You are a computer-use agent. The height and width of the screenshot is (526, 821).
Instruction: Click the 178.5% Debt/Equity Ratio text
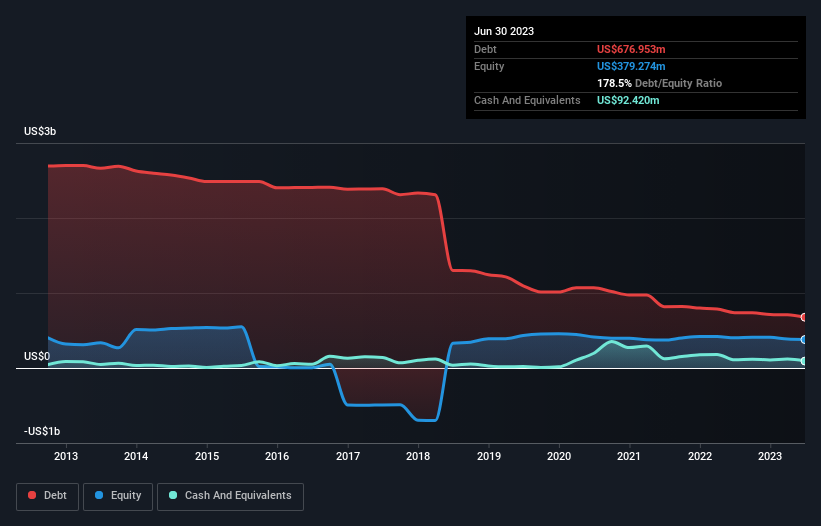click(x=659, y=83)
